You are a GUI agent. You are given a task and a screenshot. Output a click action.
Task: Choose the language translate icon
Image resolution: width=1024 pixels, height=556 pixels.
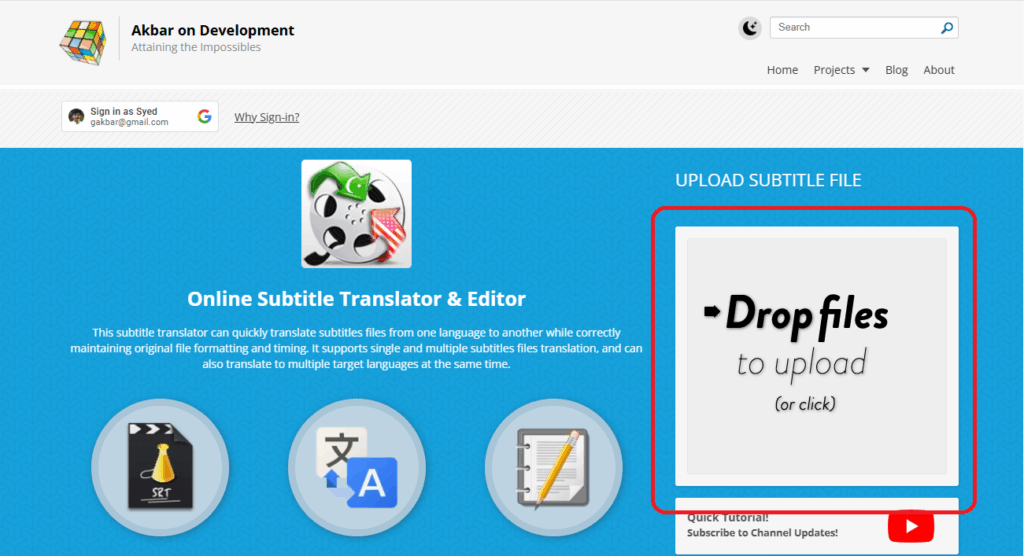click(357, 467)
